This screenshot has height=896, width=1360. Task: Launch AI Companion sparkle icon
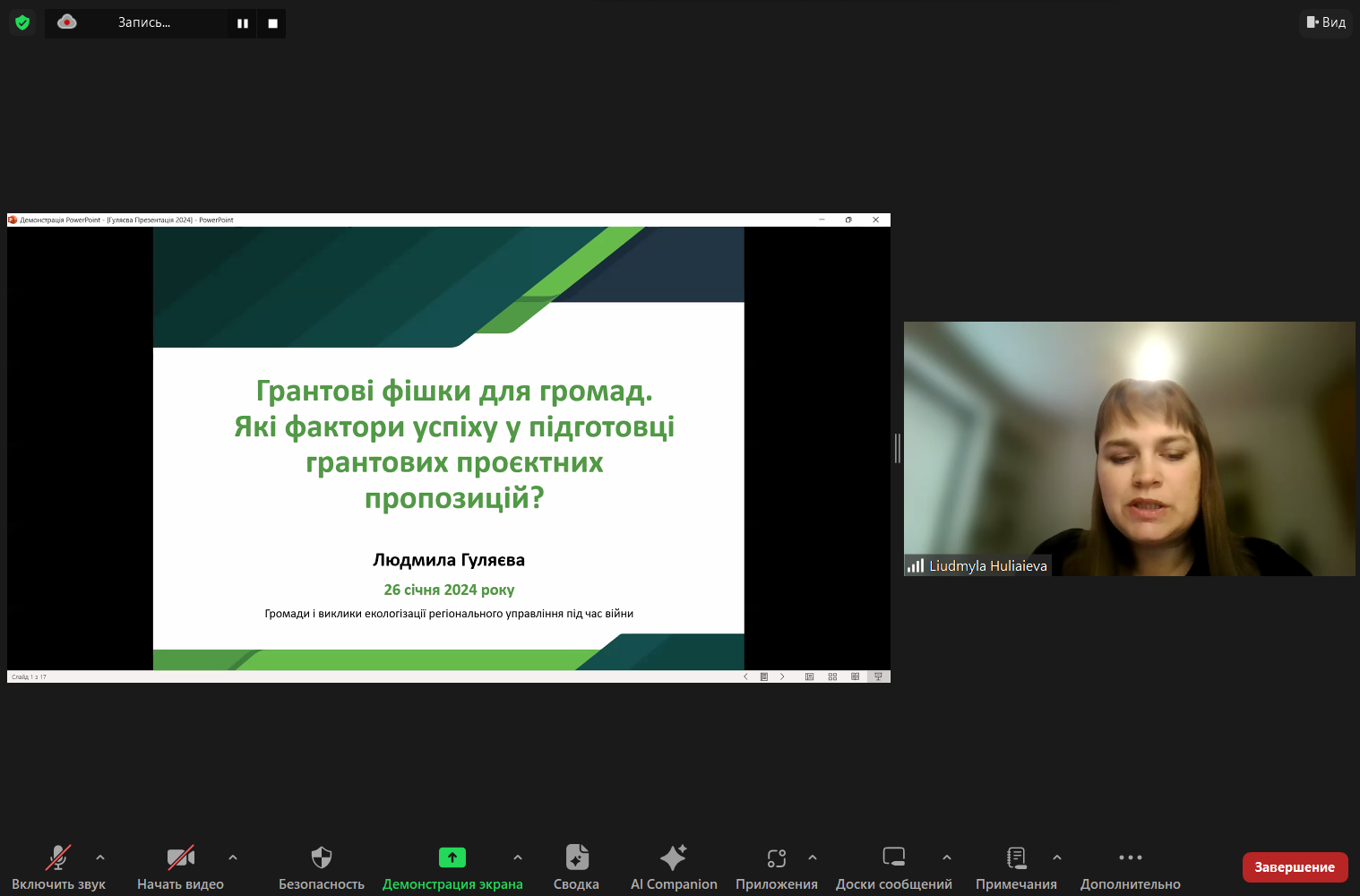pyautogui.click(x=673, y=858)
